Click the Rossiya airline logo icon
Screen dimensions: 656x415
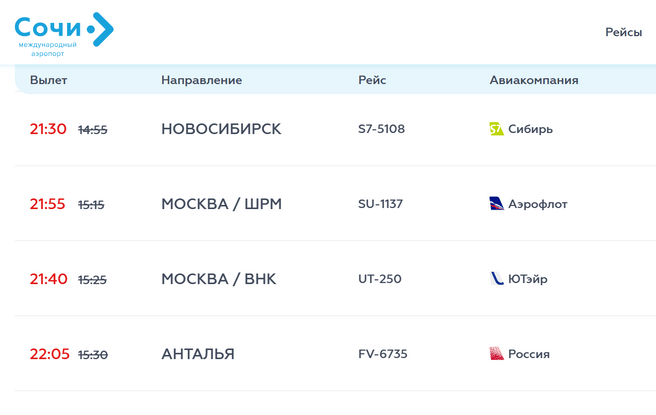[496, 354]
